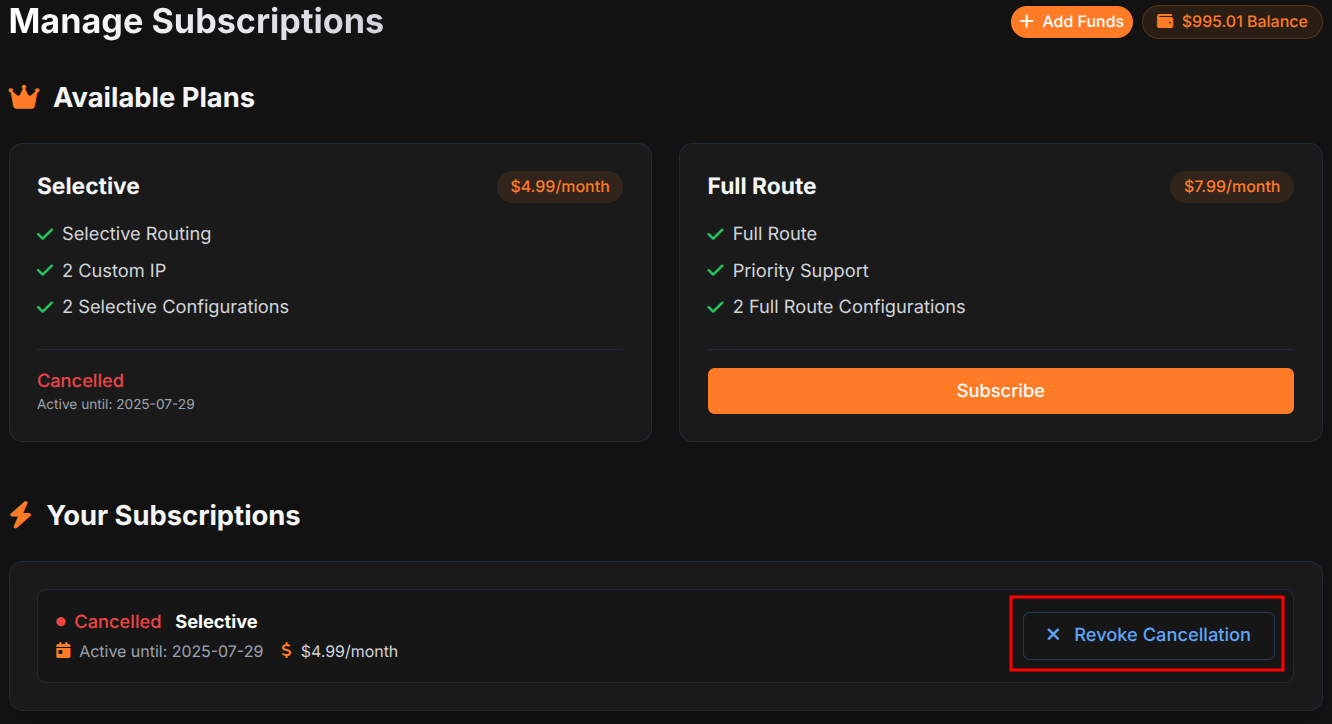Click the lightning bolt icon by Your Subscriptions

pyautogui.click(x=21, y=515)
